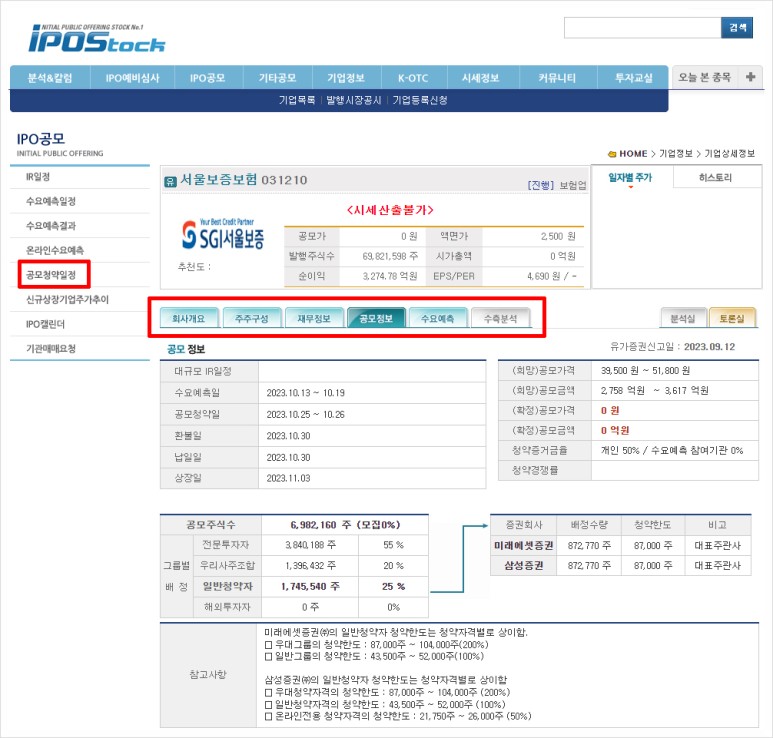Open 공모청약일정 in the sidebar

pyautogui.click(x=51, y=275)
